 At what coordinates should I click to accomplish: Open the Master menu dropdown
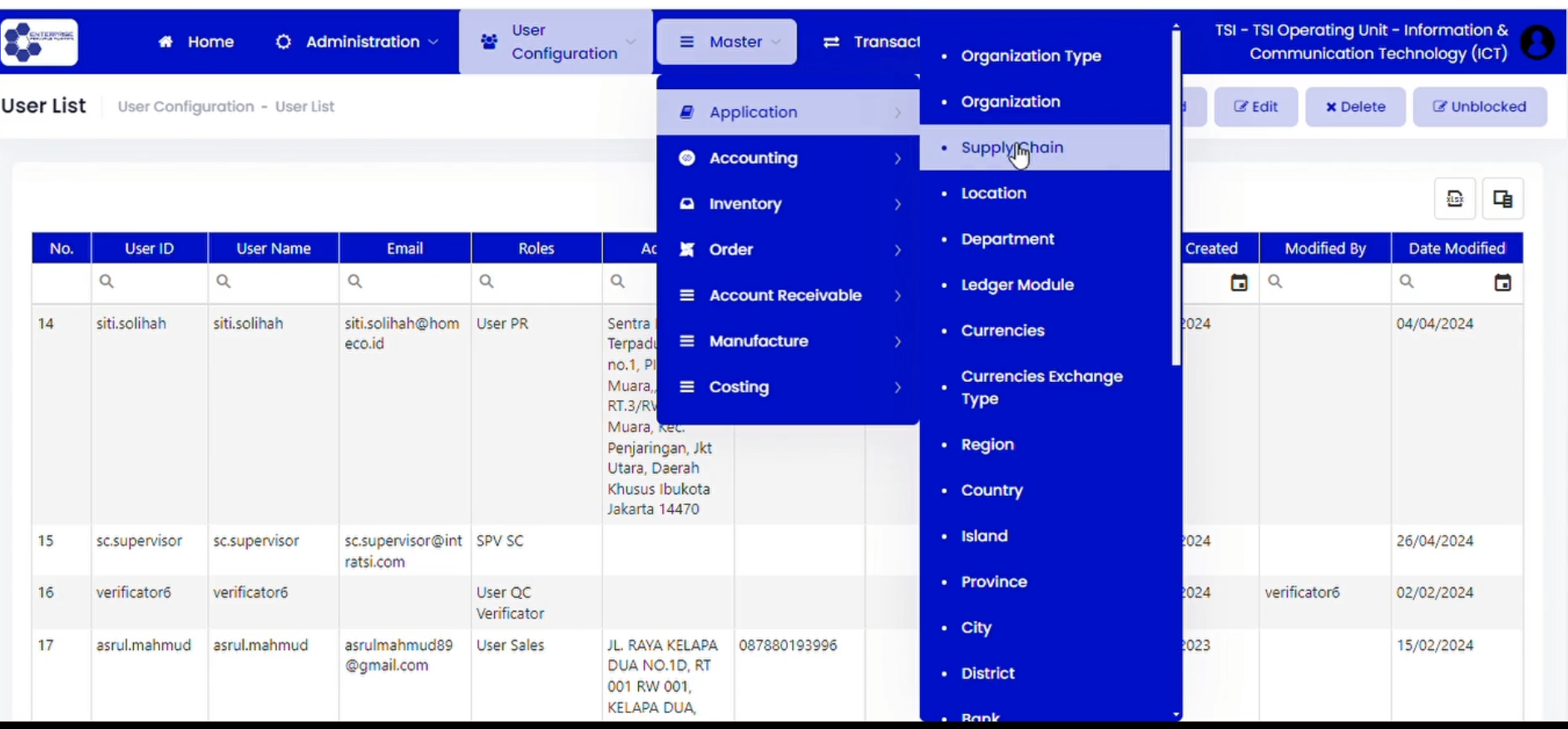(x=726, y=42)
